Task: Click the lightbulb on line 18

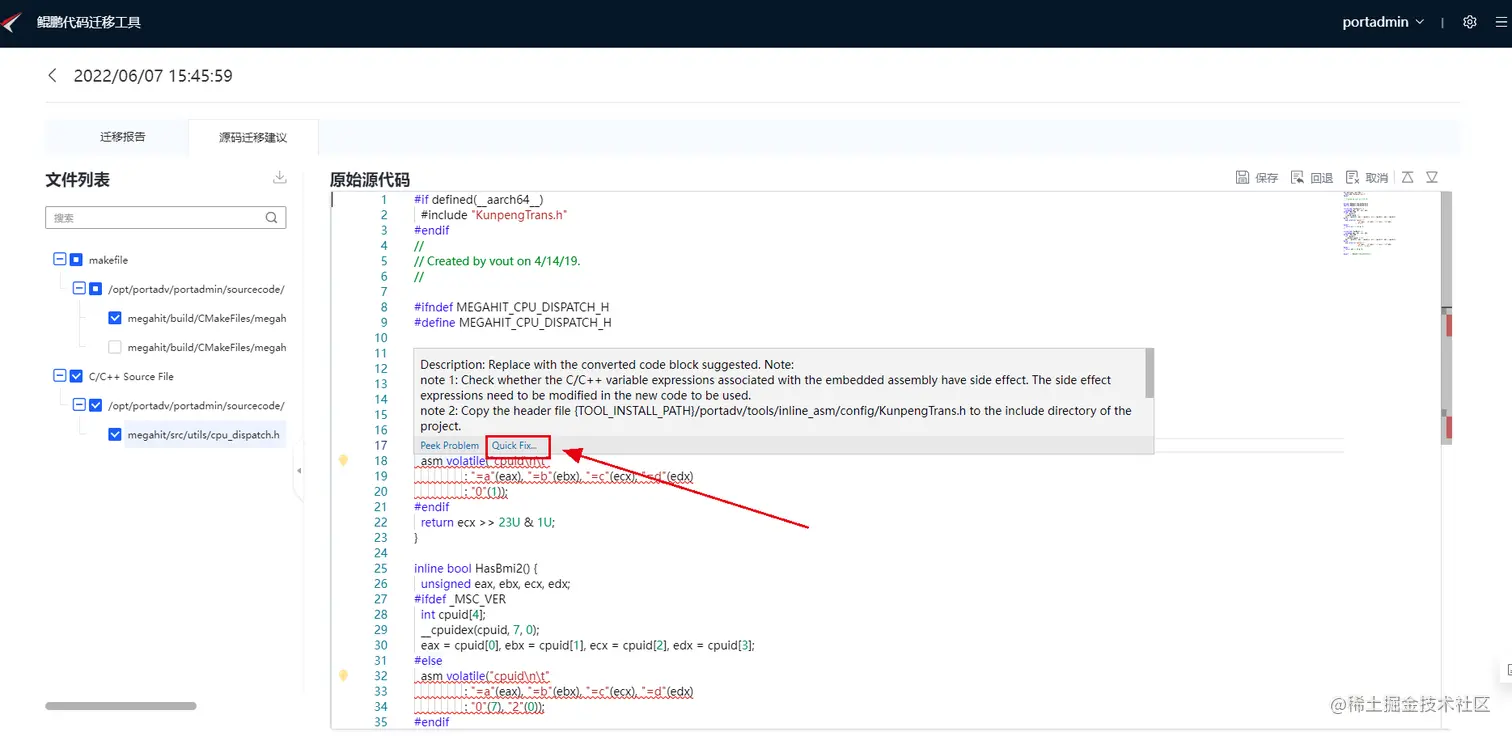Action: [x=343, y=461]
